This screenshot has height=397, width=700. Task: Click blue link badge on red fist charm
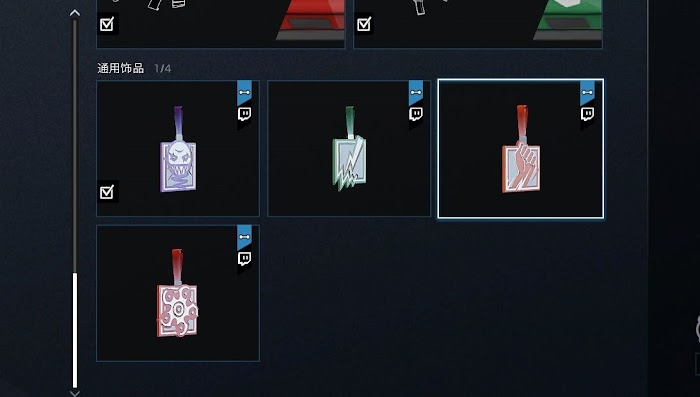pyautogui.click(x=587, y=92)
